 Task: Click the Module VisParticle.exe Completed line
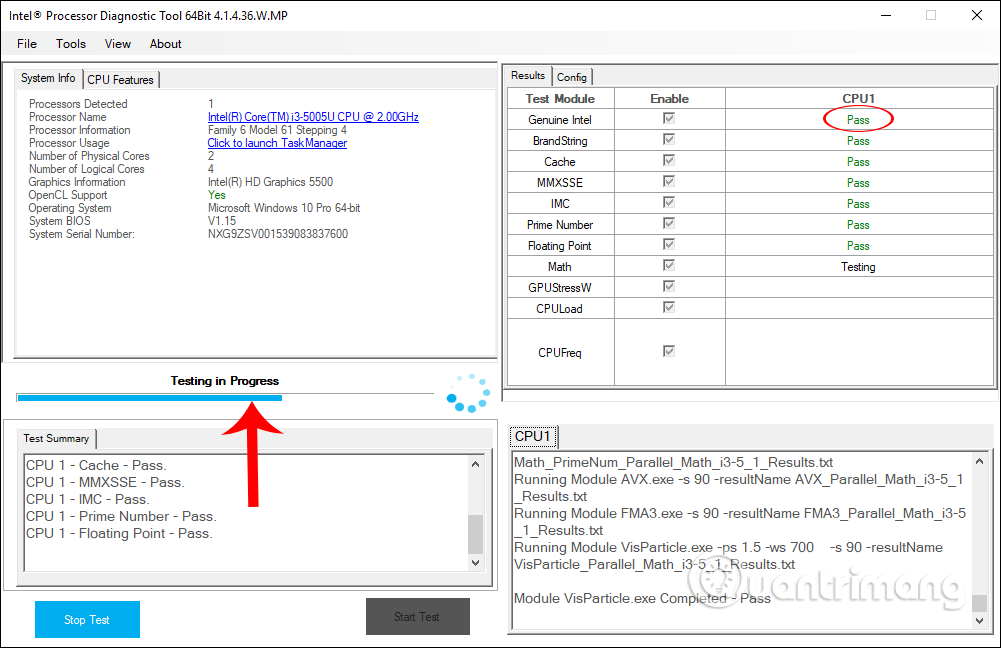click(x=642, y=599)
